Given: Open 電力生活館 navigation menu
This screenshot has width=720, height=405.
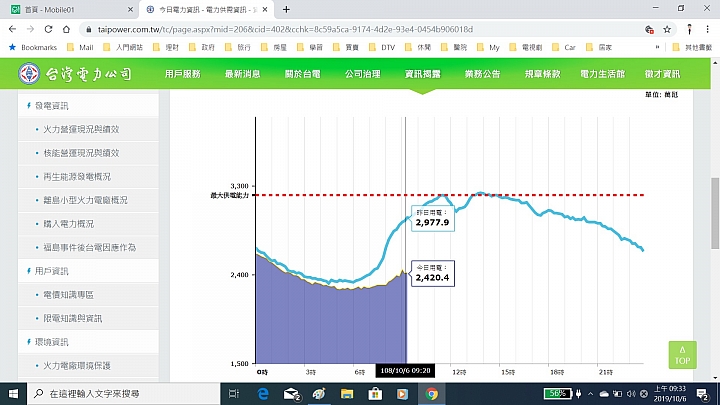Looking at the screenshot, I should coord(602,74).
